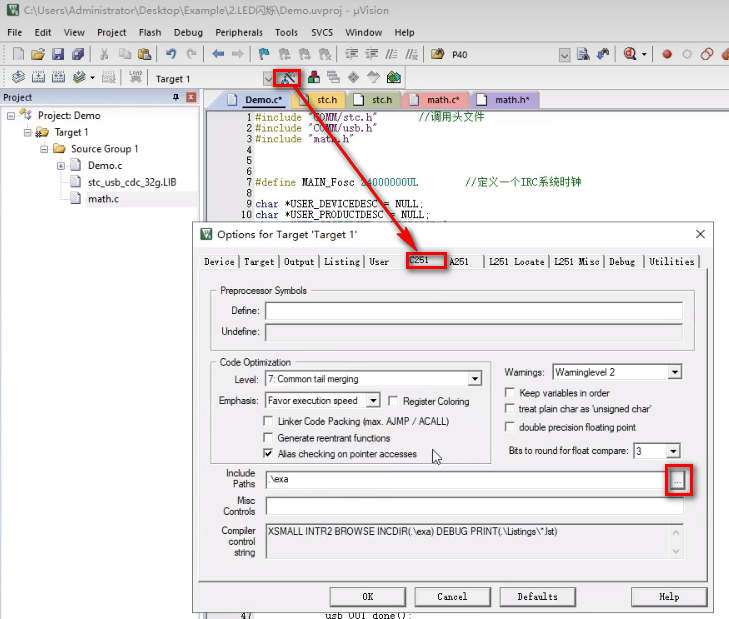The height and width of the screenshot is (619, 729).
Task: Open the Peripherals menu
Action: [x=239, y=32]
